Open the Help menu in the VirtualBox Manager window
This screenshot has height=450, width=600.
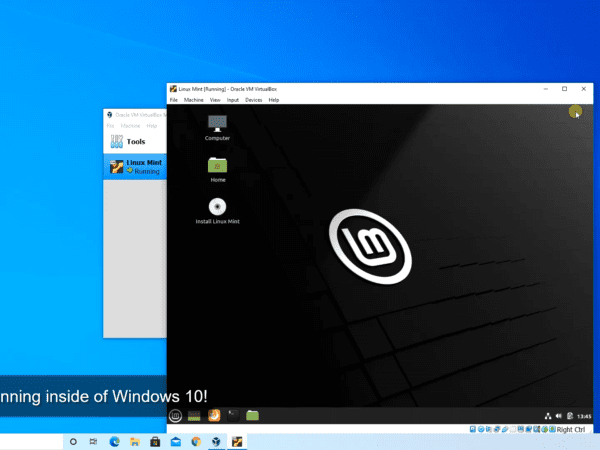point(152,126)
